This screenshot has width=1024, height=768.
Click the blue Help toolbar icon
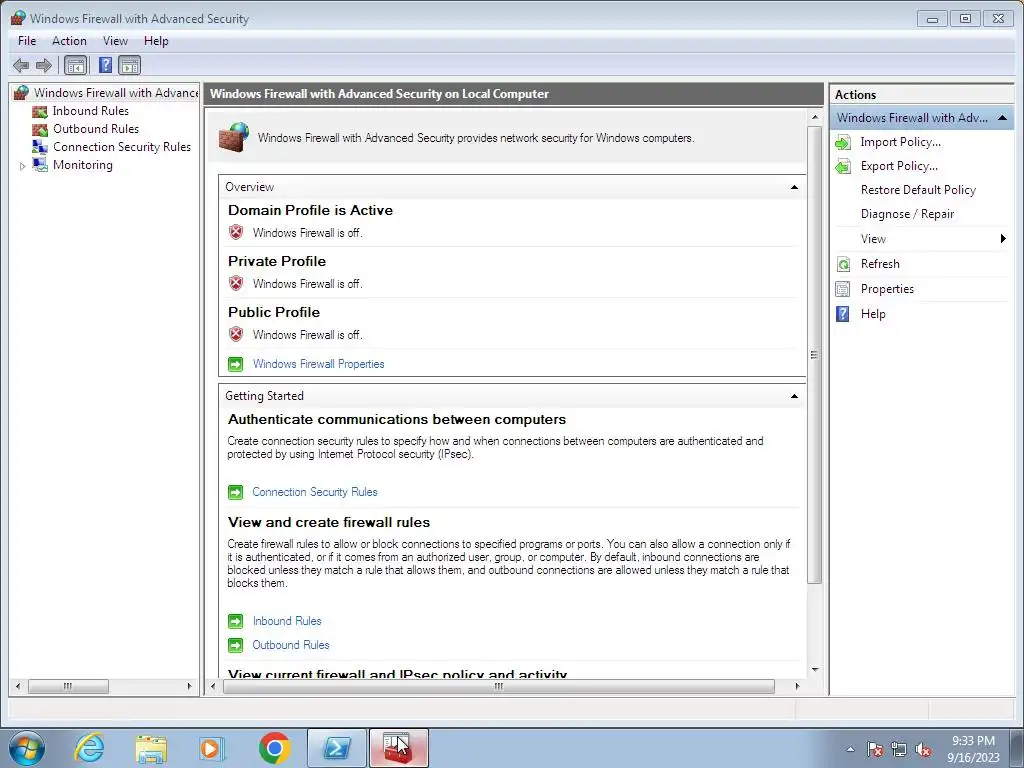(105, 65)
